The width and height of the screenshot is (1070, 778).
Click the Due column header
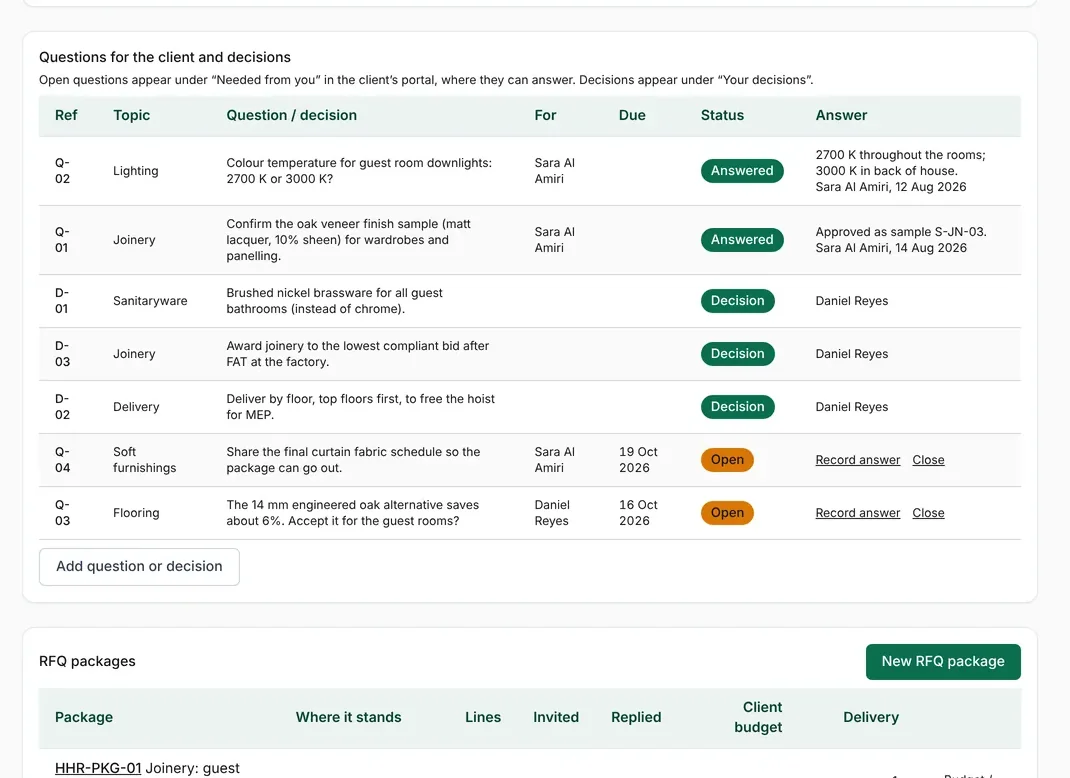pos(632,115)
